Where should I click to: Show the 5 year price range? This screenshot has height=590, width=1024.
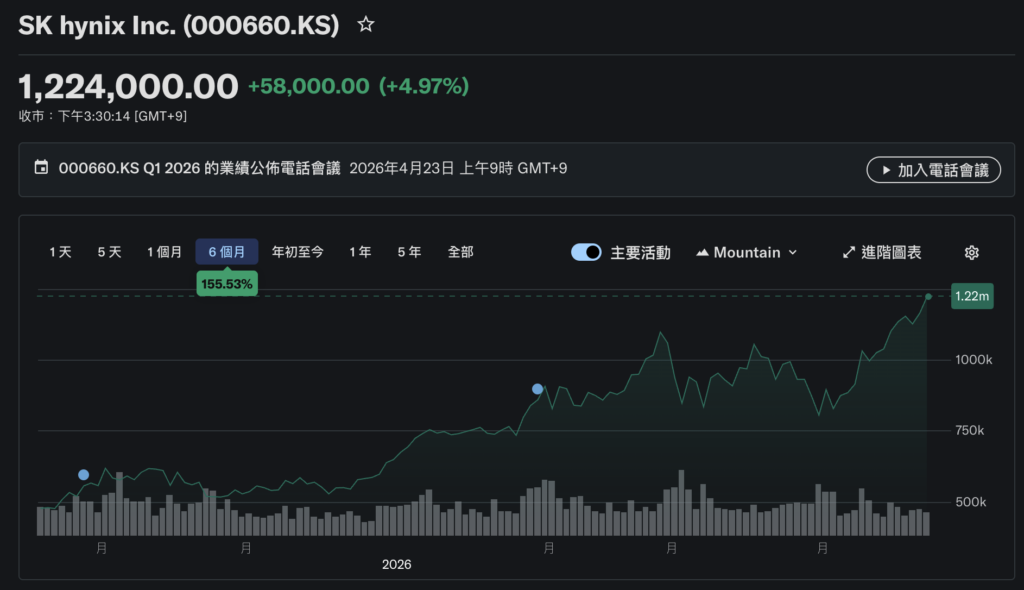pyautogui.click(x=409, y=253)
